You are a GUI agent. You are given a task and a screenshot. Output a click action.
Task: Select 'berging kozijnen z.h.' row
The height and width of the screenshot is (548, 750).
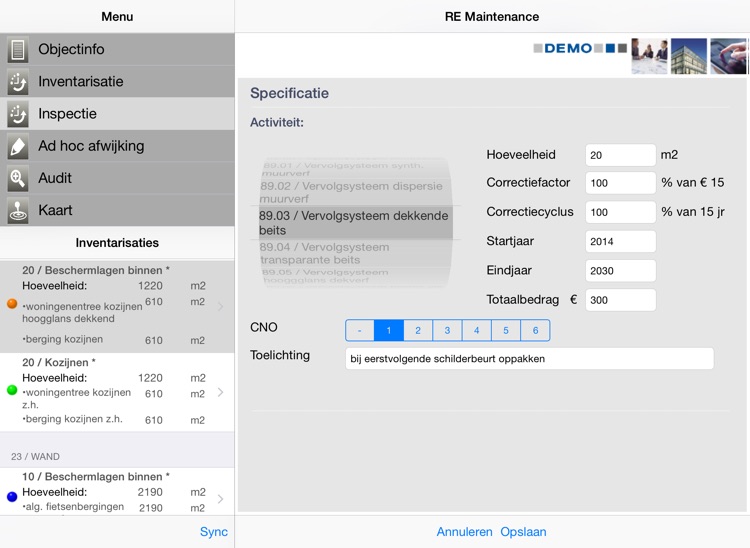pos(113,419)
